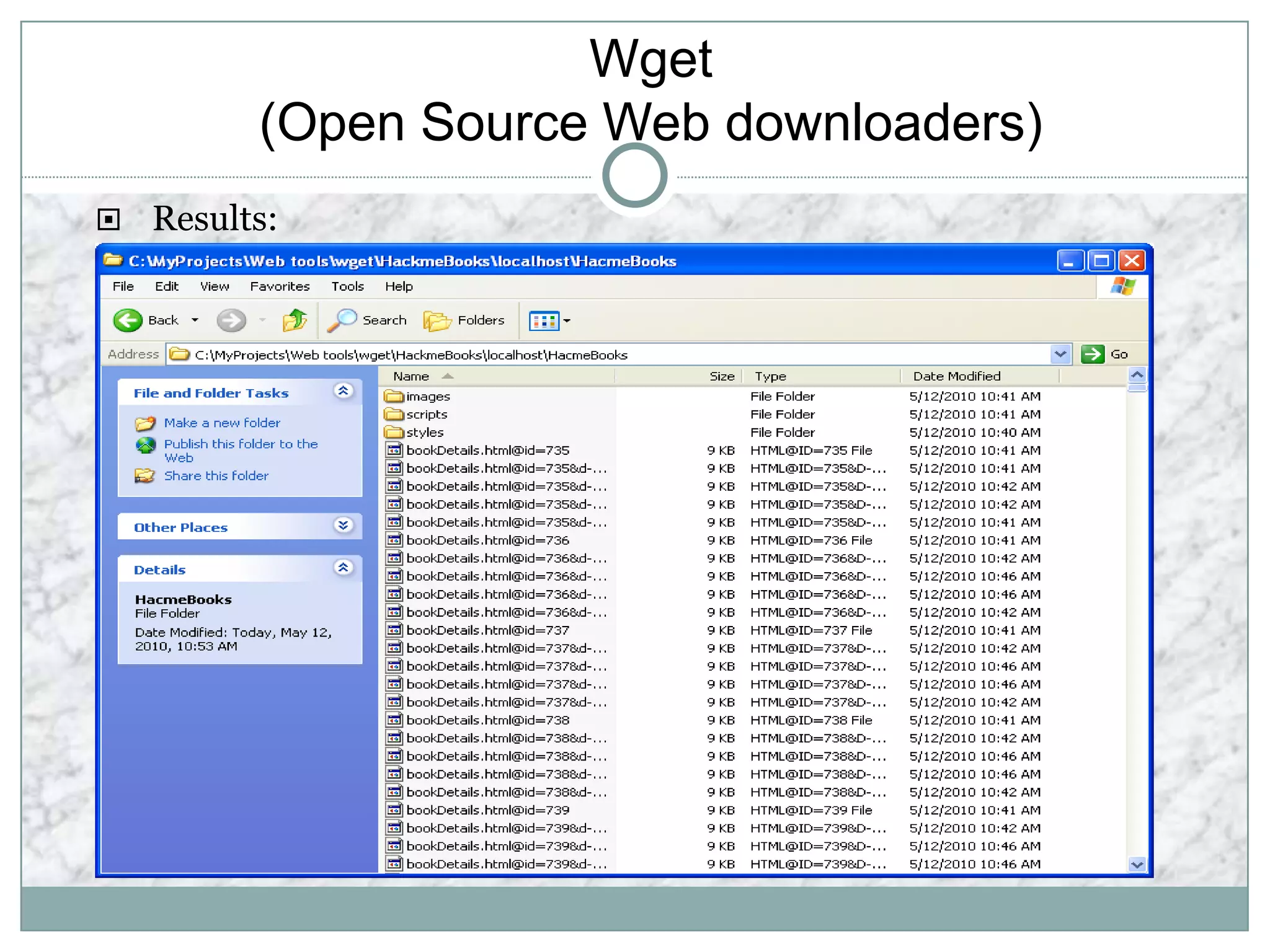Select file name bookDetails.html@id=738
The width and height of the screenshot is (1270, 952).
[488, 720]
